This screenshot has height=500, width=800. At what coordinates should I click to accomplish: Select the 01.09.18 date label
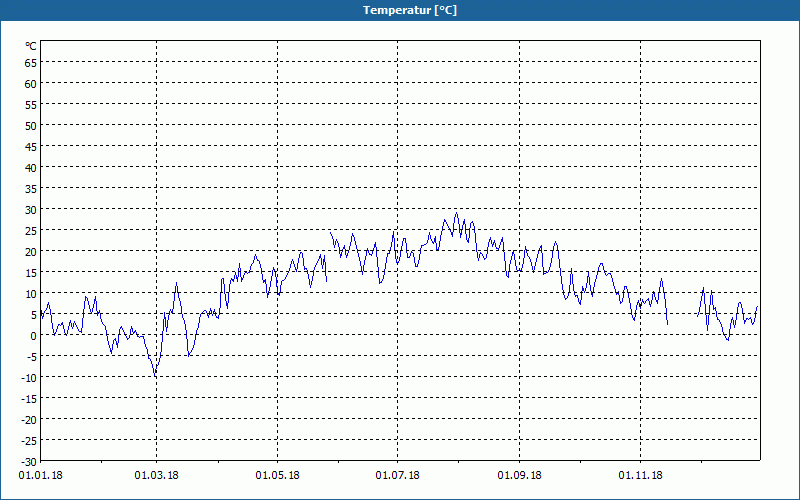click(519, 476)
